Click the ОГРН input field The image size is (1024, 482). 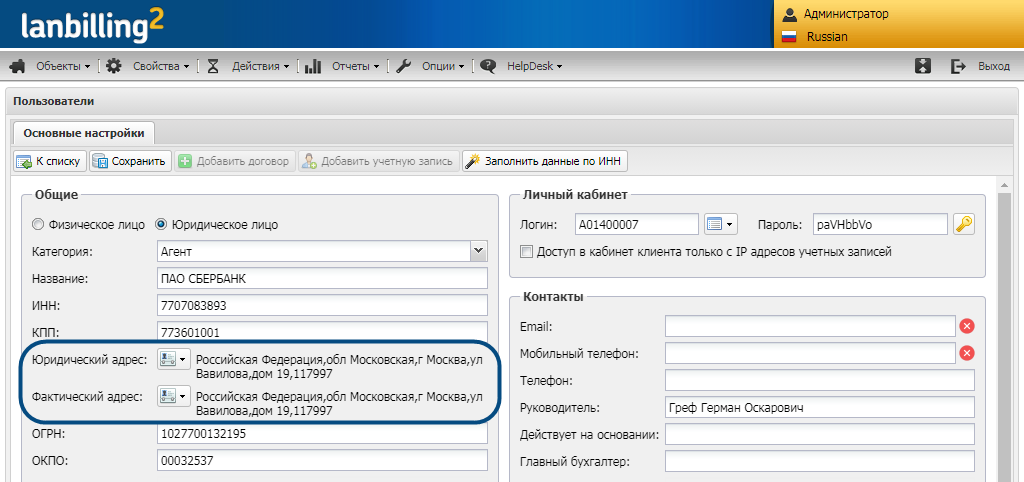(323, 434)
